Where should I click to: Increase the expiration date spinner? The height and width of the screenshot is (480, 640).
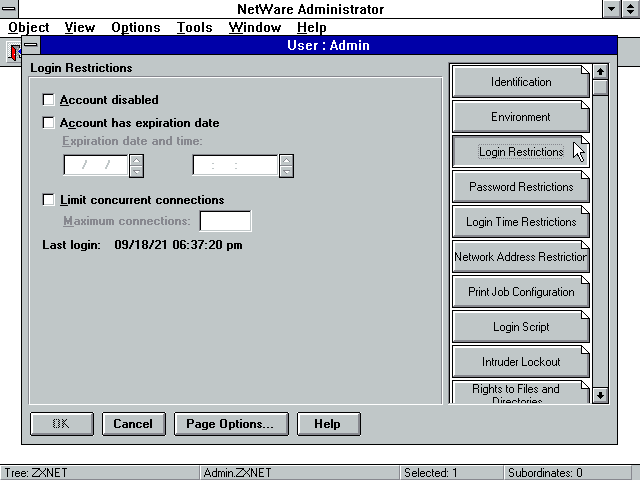(136, 160)
